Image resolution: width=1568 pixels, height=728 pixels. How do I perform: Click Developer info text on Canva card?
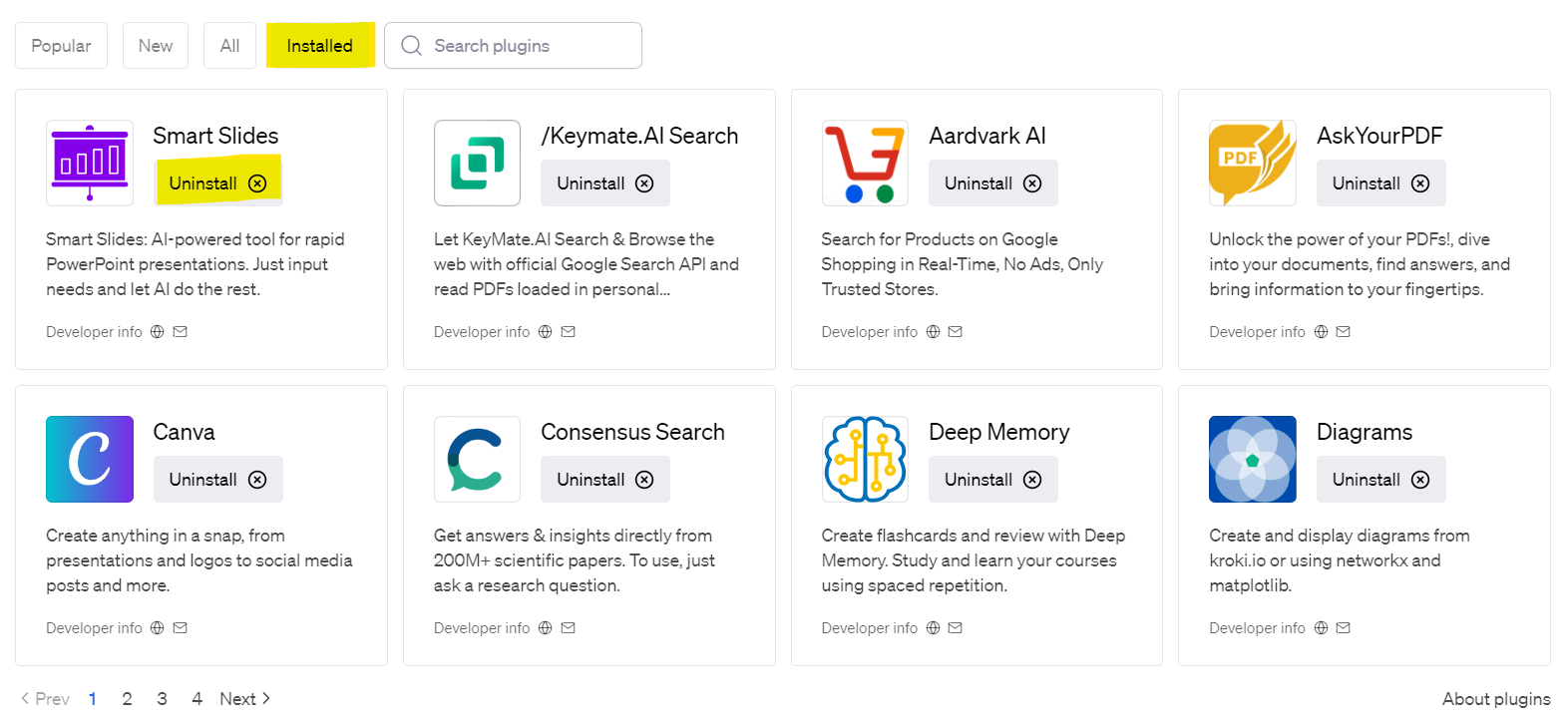[x=94, y=628]
